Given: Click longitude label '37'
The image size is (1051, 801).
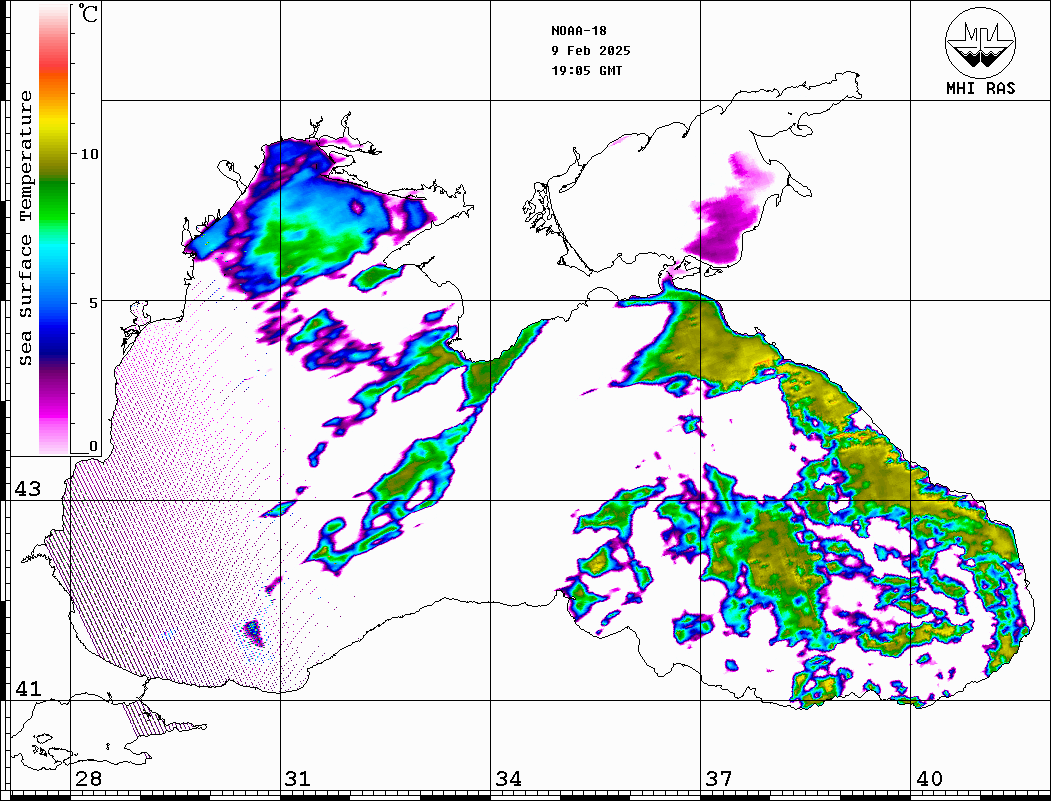Looking at the screenshot, I should point(719,779).
